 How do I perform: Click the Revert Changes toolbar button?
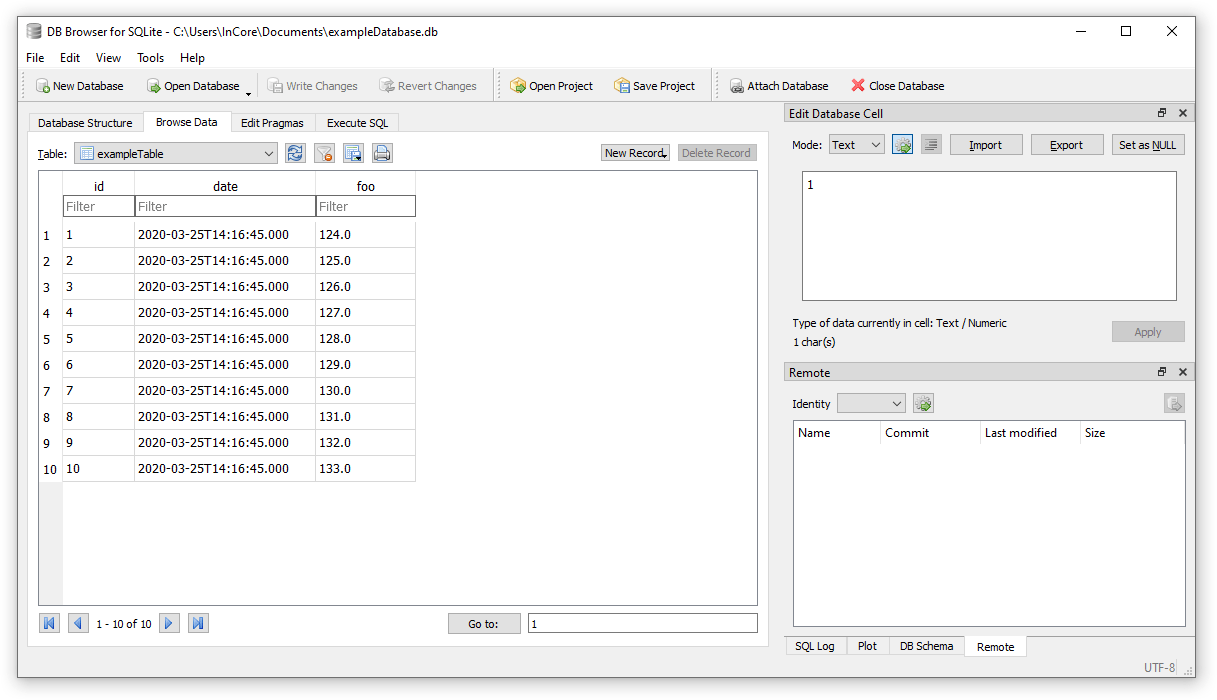[428, 86]
